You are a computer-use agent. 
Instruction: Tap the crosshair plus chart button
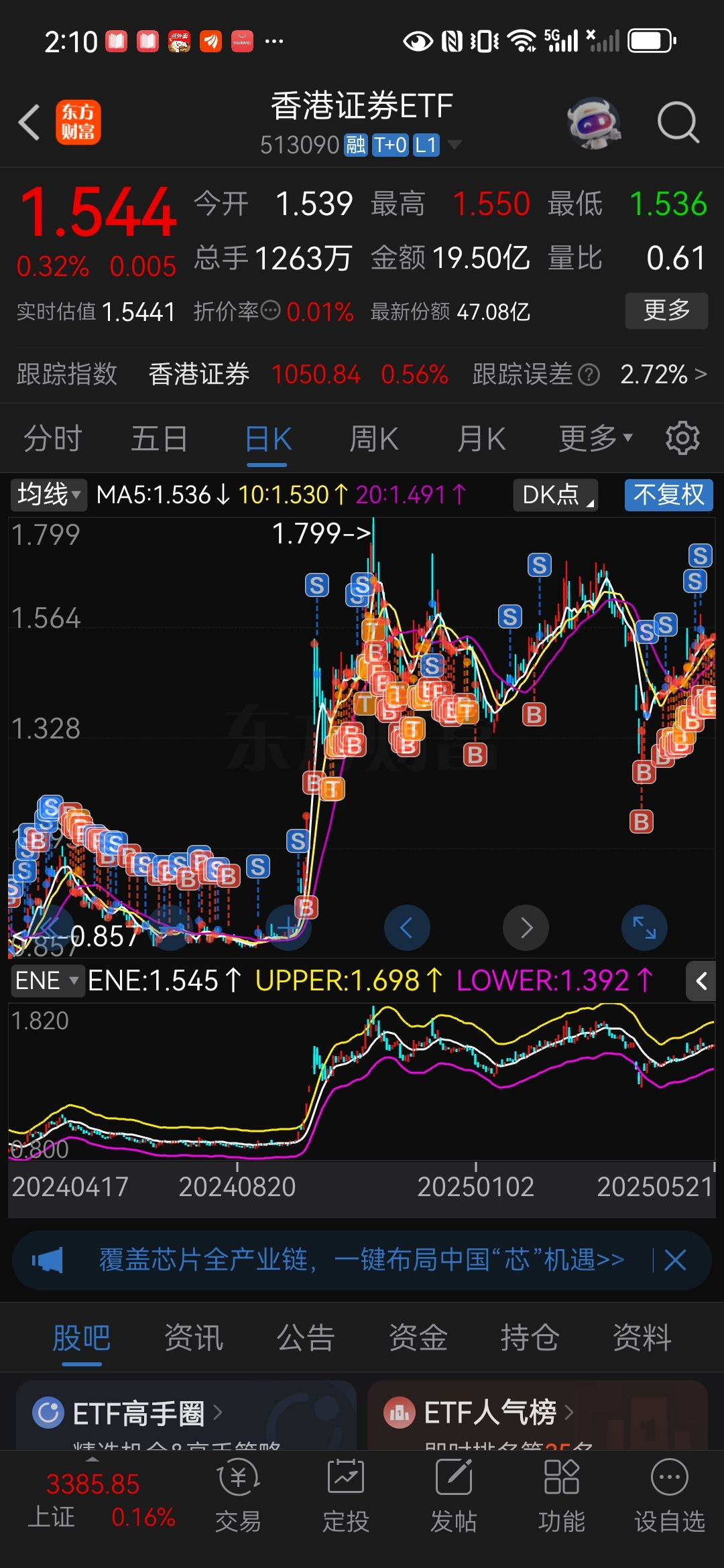click(x=289, y=927)
